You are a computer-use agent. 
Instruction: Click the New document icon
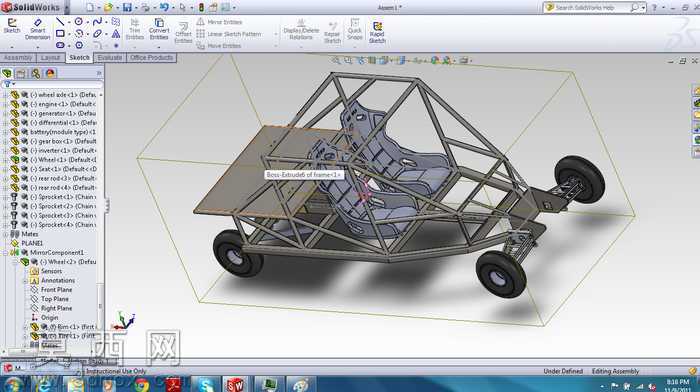(90, 7)
